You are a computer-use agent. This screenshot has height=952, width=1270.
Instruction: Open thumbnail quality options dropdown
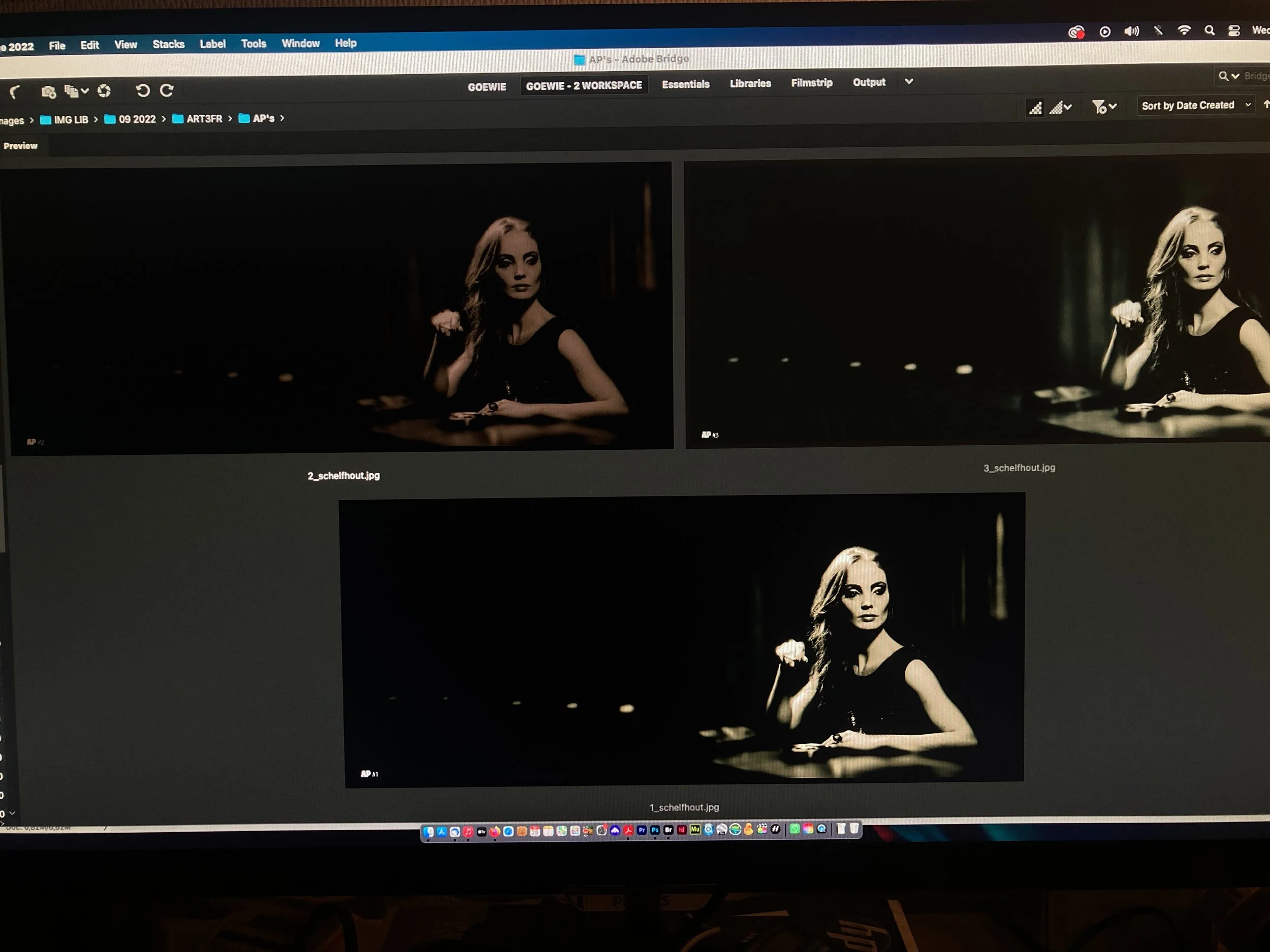[1060, 107]
